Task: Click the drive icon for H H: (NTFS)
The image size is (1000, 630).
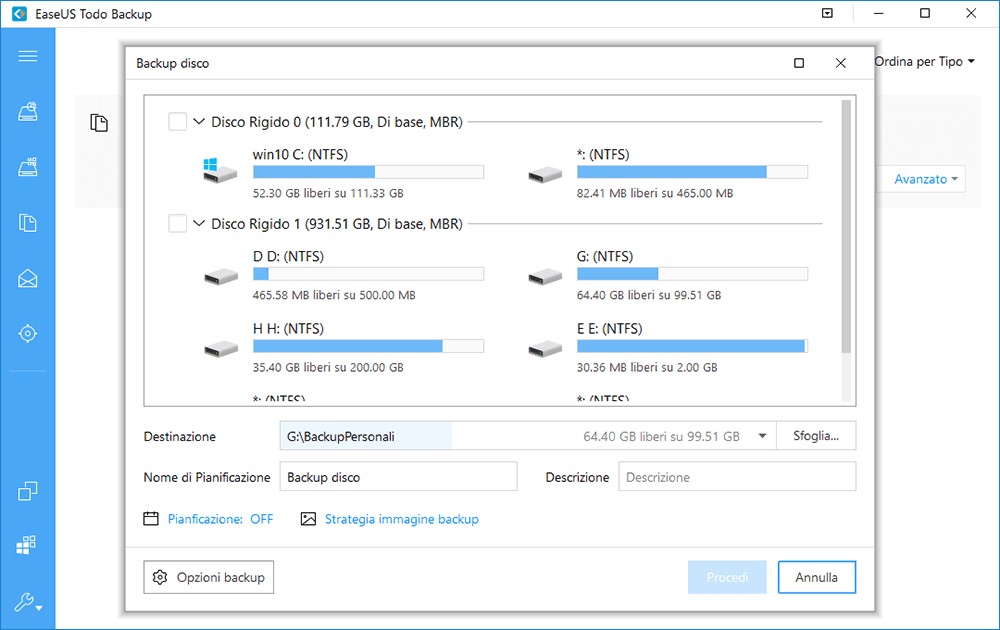Action: click(x=221, y=349)
